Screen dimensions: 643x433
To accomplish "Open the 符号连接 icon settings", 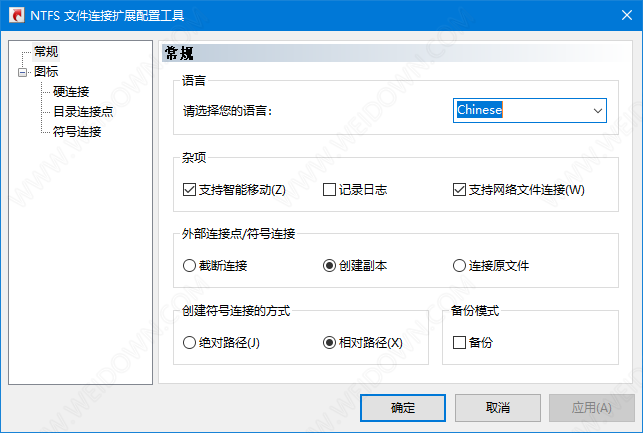I will (77, 132).
